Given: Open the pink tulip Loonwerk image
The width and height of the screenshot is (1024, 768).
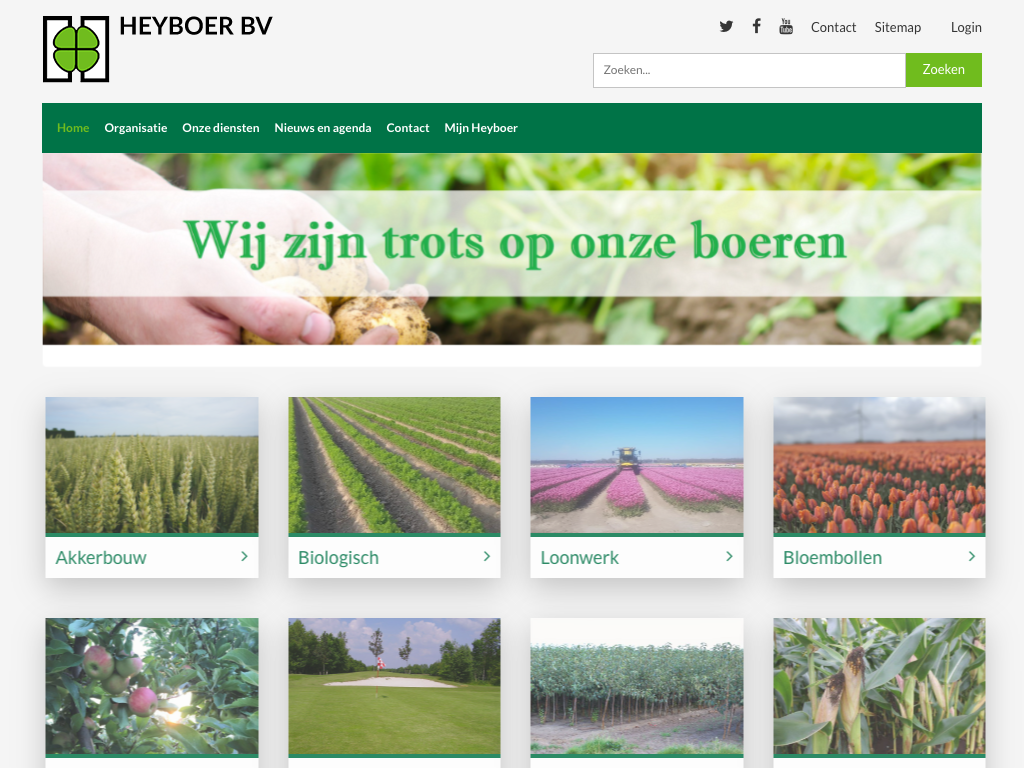Looking at the screenshot, I should (636, 465).
